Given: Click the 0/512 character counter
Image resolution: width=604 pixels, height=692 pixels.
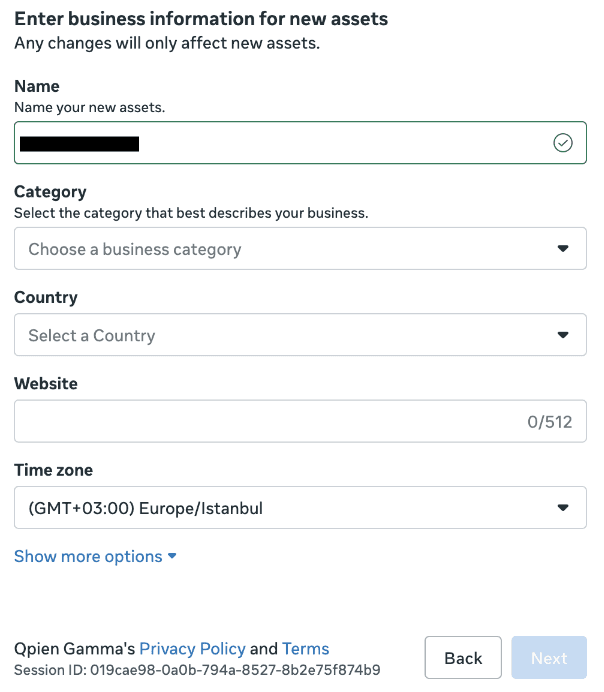Looking at the screenshot, I should [x=549, y=422].
